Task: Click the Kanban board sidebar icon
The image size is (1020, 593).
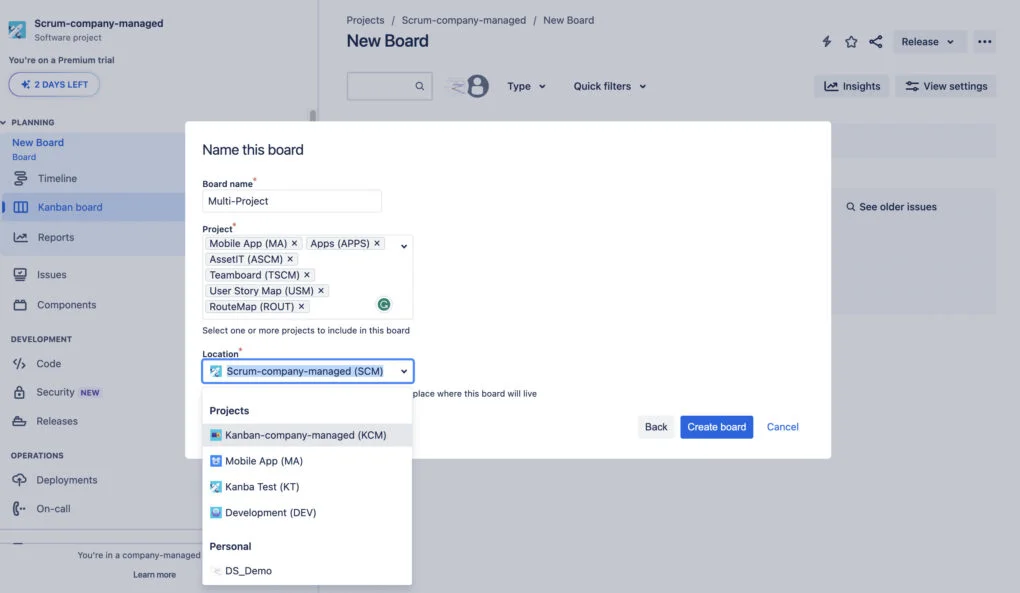Action: (x=21, y=207)
